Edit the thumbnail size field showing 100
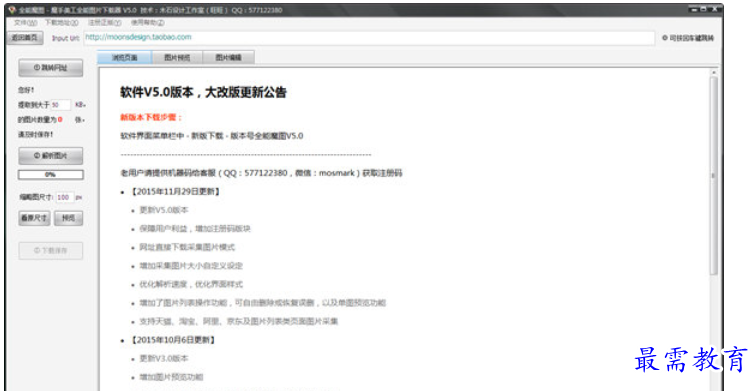This screenshot has width=756, height=391. pyautogui.click(x=65, y=197)
